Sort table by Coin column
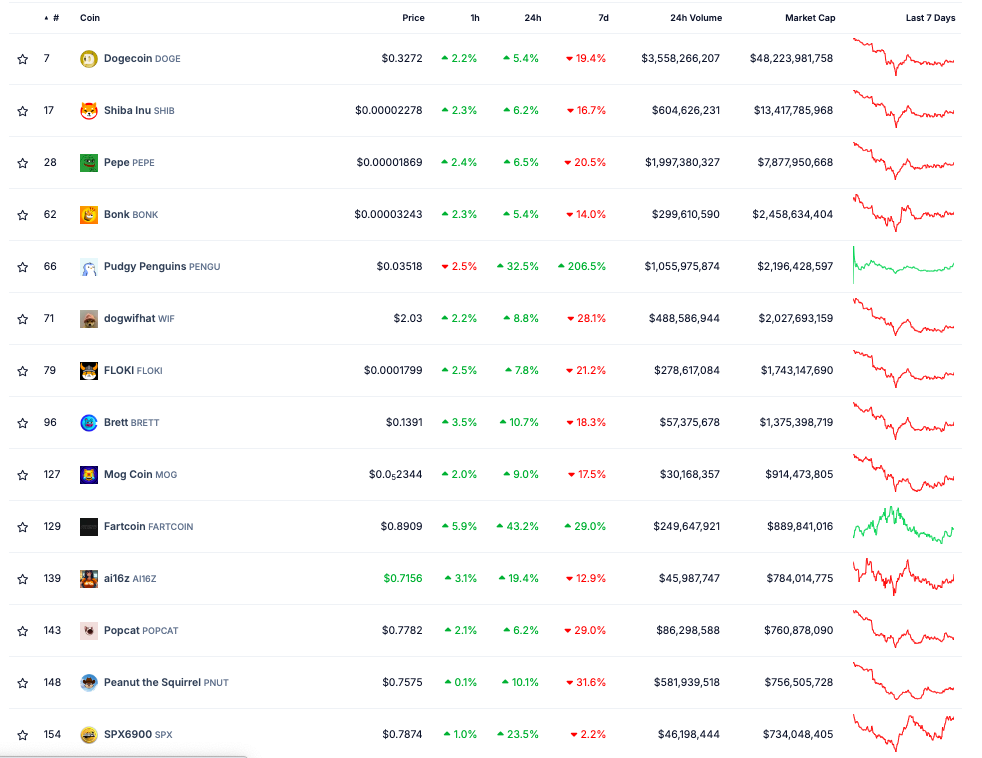This screenshot has width=982, height=758. (x=90, y=18)
